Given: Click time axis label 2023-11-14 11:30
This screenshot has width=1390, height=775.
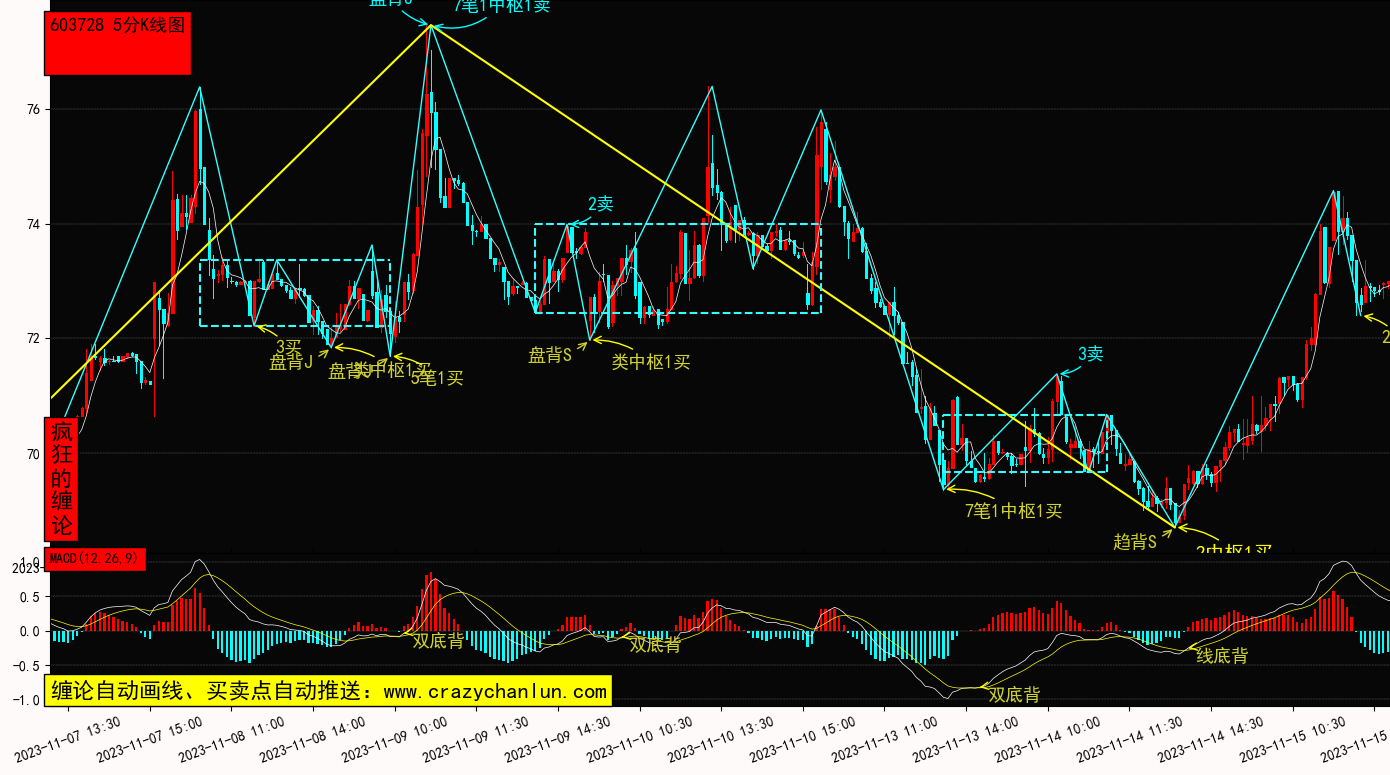Looking at the screenshot, I should pos(1130,739).
